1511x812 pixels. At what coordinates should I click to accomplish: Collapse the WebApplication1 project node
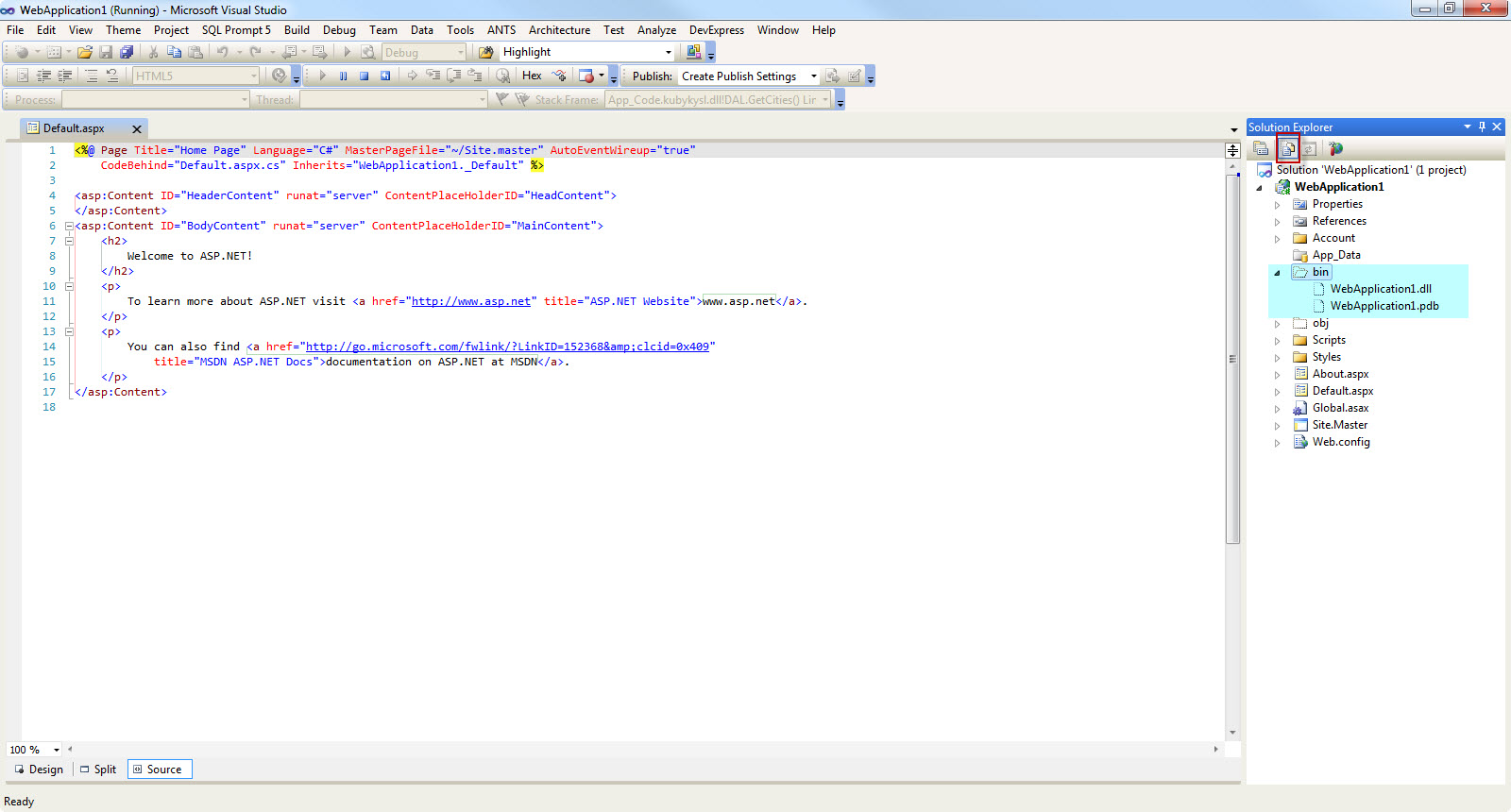tap(1259, 188)
